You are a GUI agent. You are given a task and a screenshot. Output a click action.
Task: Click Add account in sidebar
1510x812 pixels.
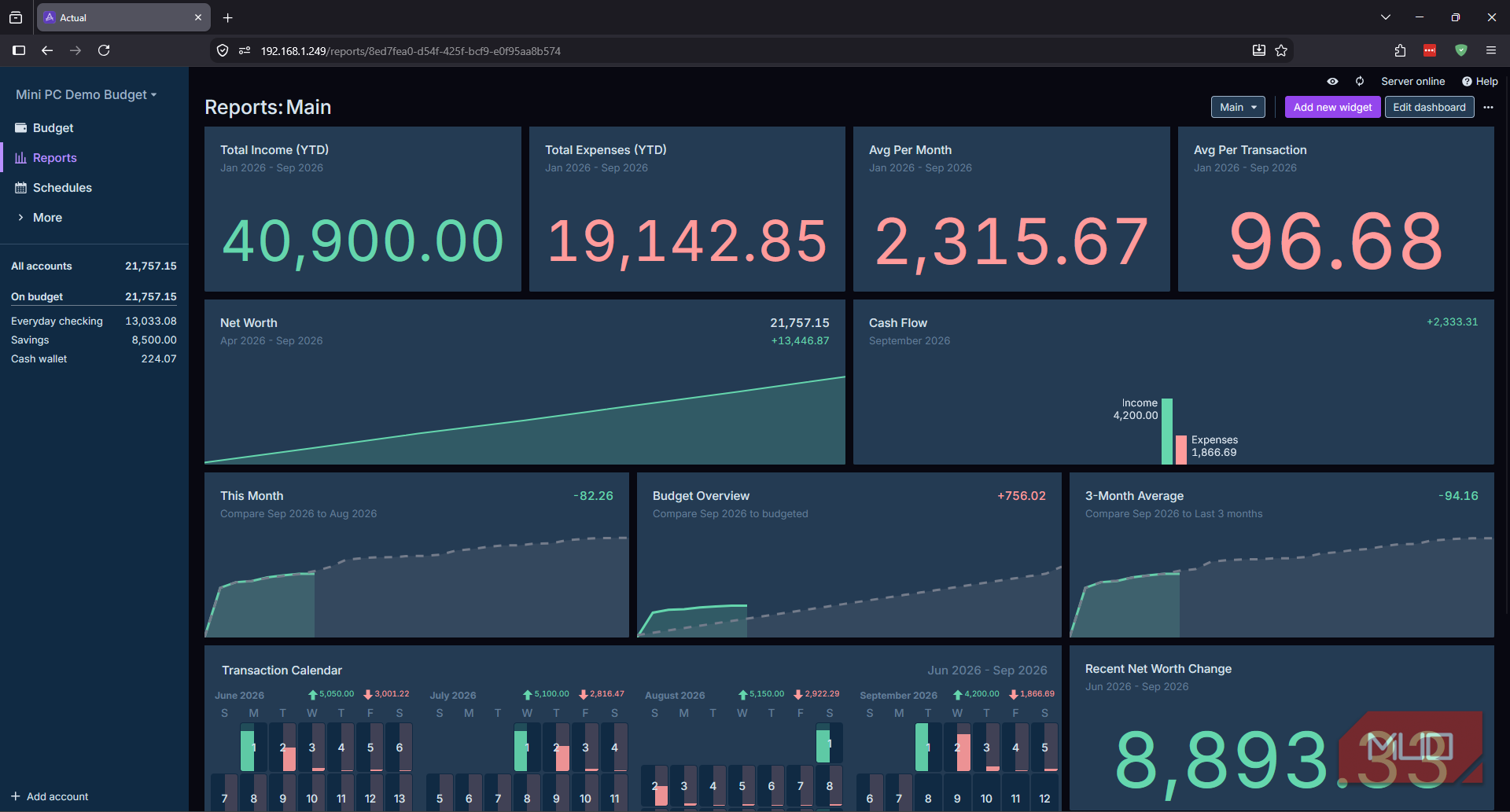pos(50,796)
